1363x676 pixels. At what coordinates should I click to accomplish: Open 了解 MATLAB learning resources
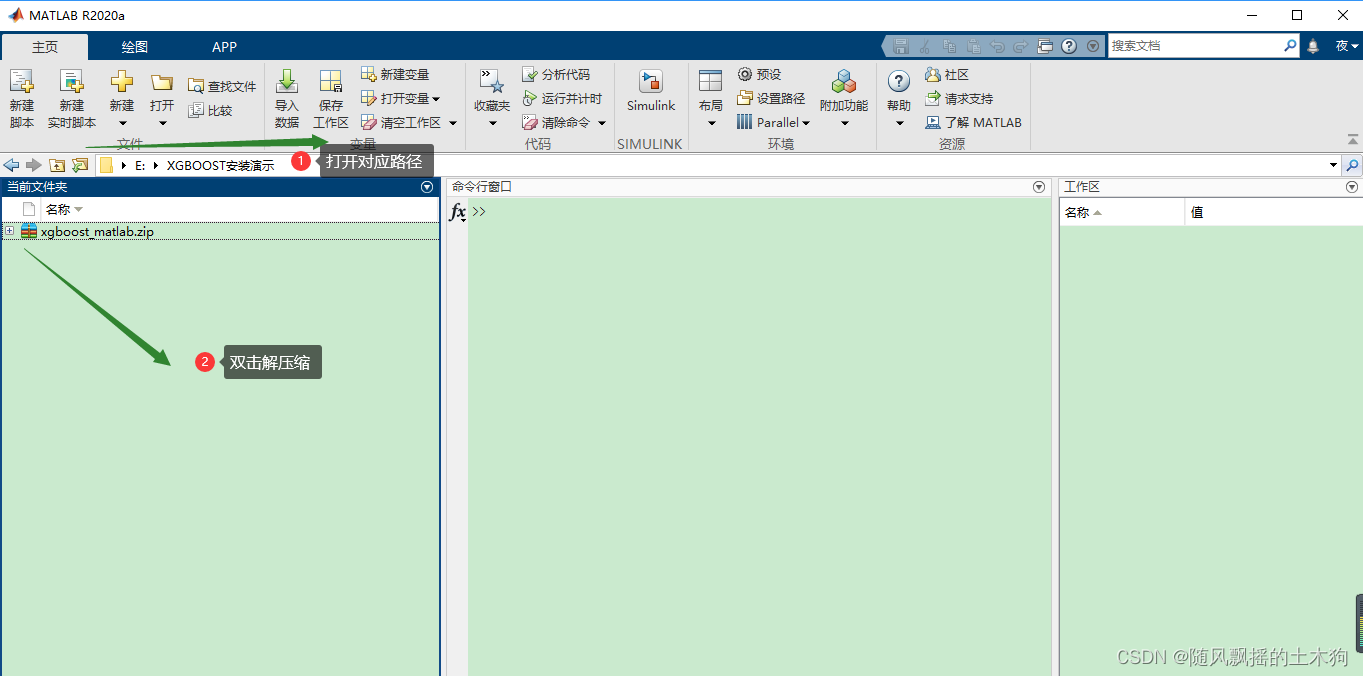pos(973,122)
